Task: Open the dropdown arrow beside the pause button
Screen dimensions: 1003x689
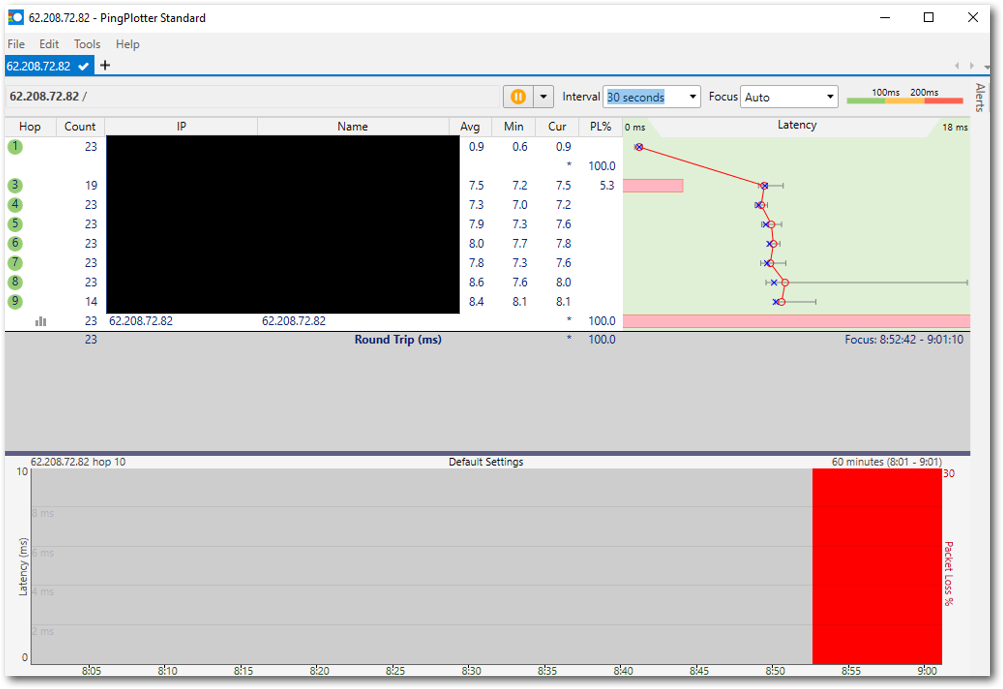Action: coord(543,97)
